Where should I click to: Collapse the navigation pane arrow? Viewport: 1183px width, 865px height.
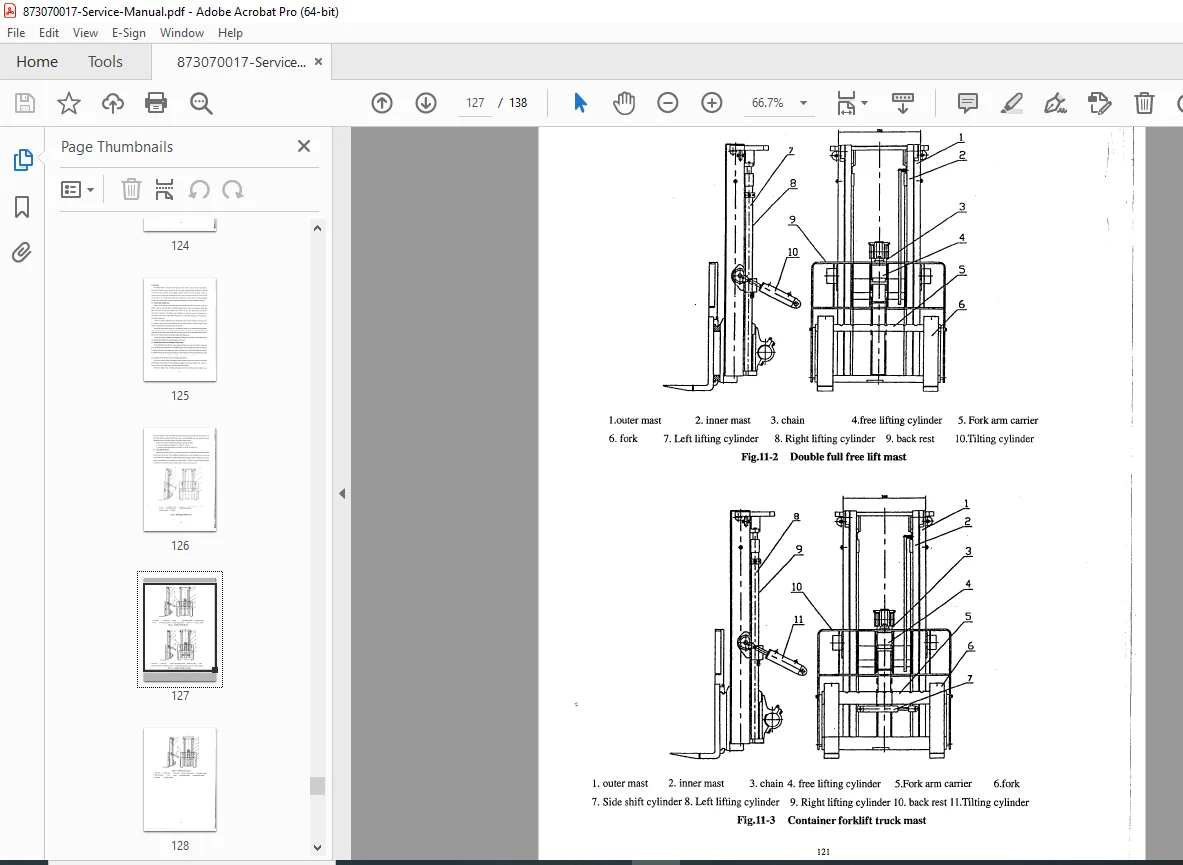[x=342, y=493]
